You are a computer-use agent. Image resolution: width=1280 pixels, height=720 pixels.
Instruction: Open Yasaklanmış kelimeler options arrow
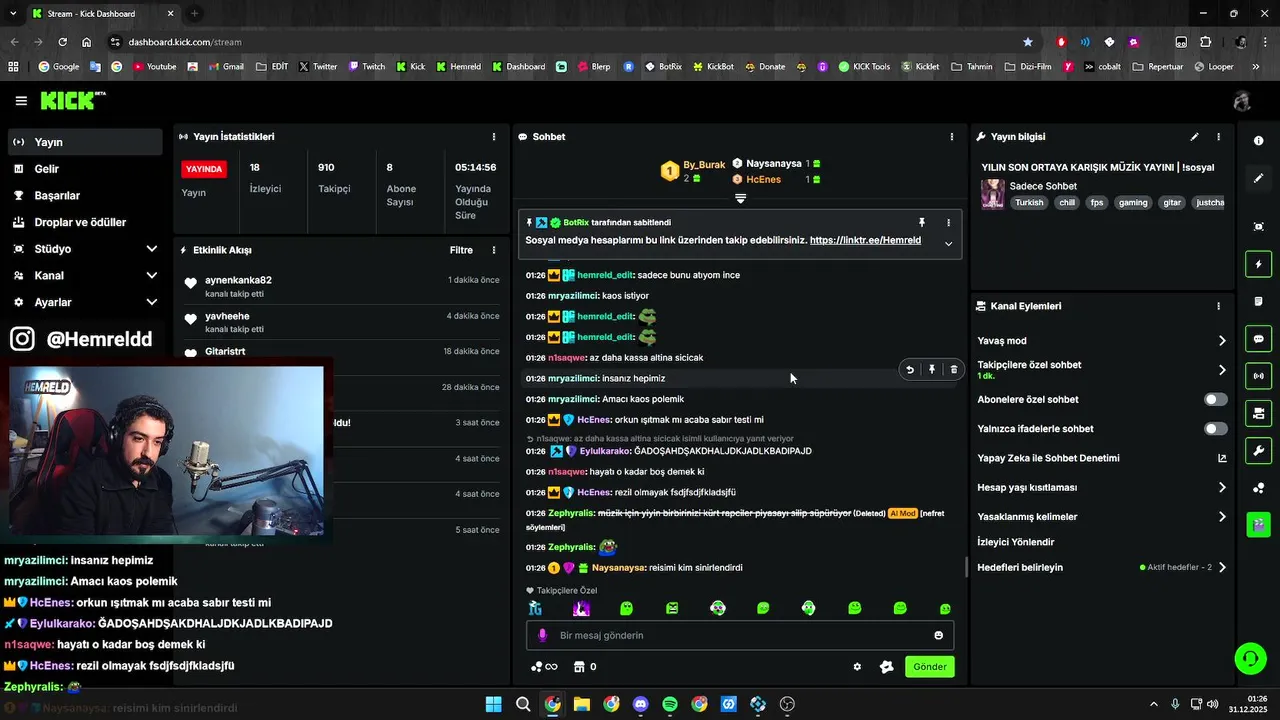1222,517
